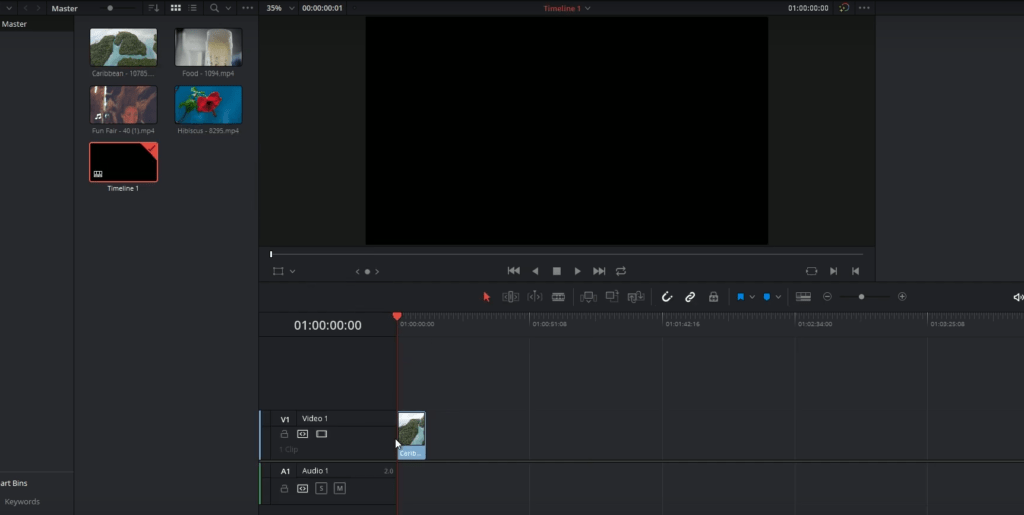Open viewer transform overlay dropdown arrow

(293, 272)
